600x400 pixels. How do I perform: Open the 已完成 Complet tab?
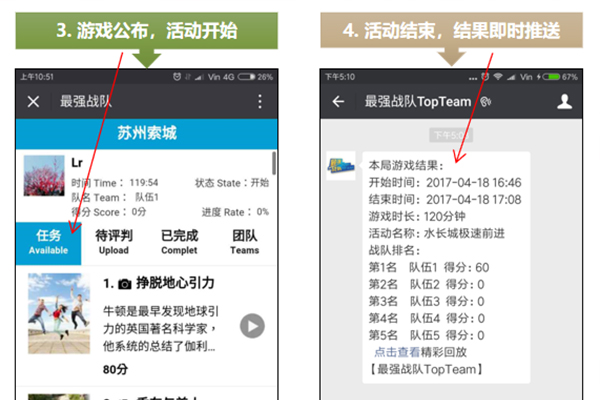[x=179, y=243]
